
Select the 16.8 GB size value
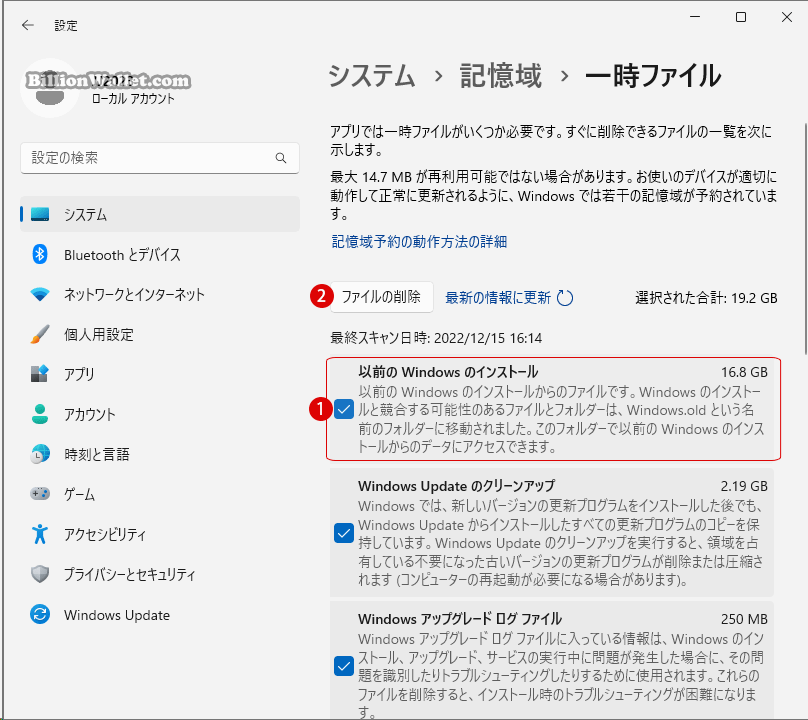(744, 372)
